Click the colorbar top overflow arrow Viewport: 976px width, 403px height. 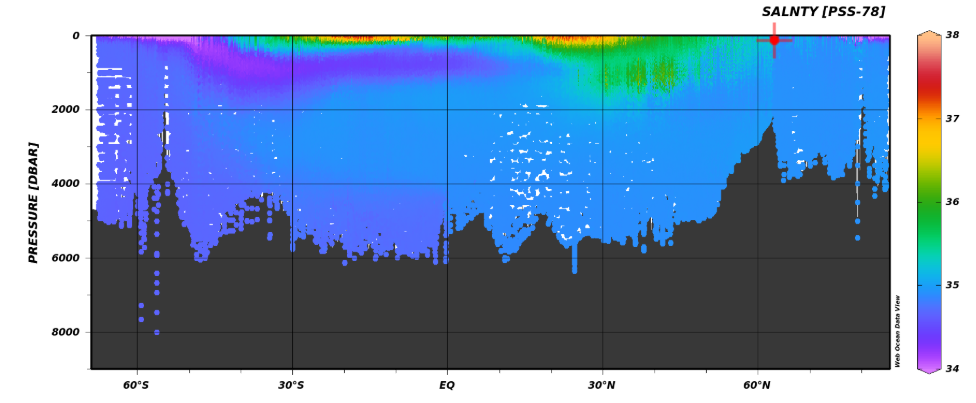pos(929,33)
